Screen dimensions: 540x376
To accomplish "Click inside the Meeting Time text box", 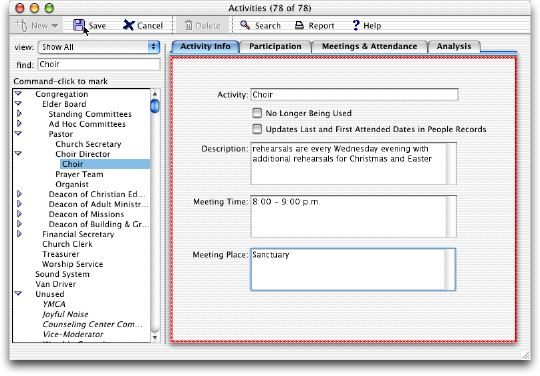I will point(348,217).
